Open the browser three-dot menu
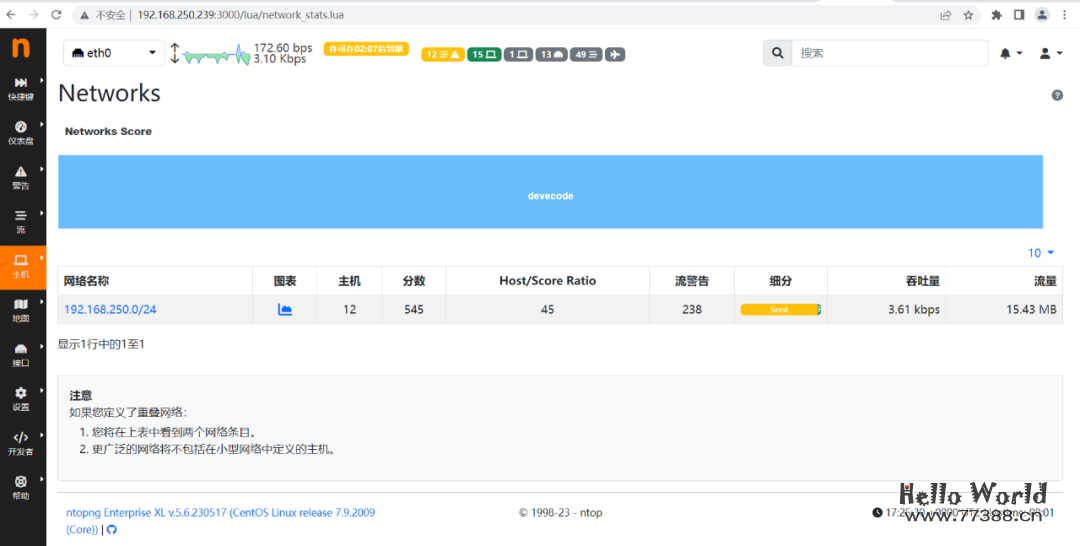 (1065, 14)
